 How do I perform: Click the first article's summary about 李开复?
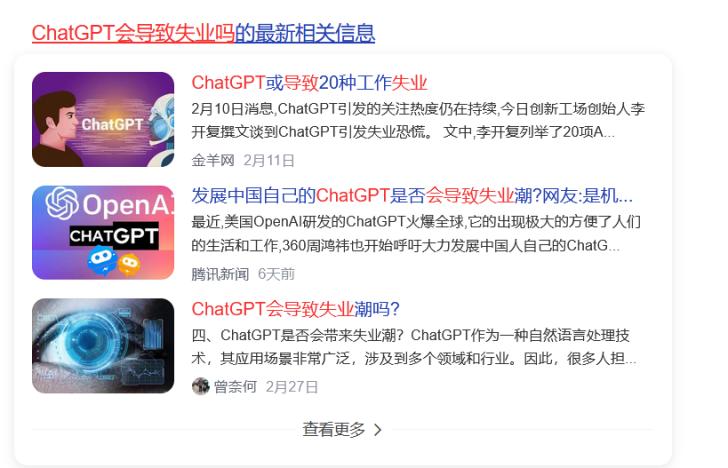pyautogui.click(x=418, y=121)
